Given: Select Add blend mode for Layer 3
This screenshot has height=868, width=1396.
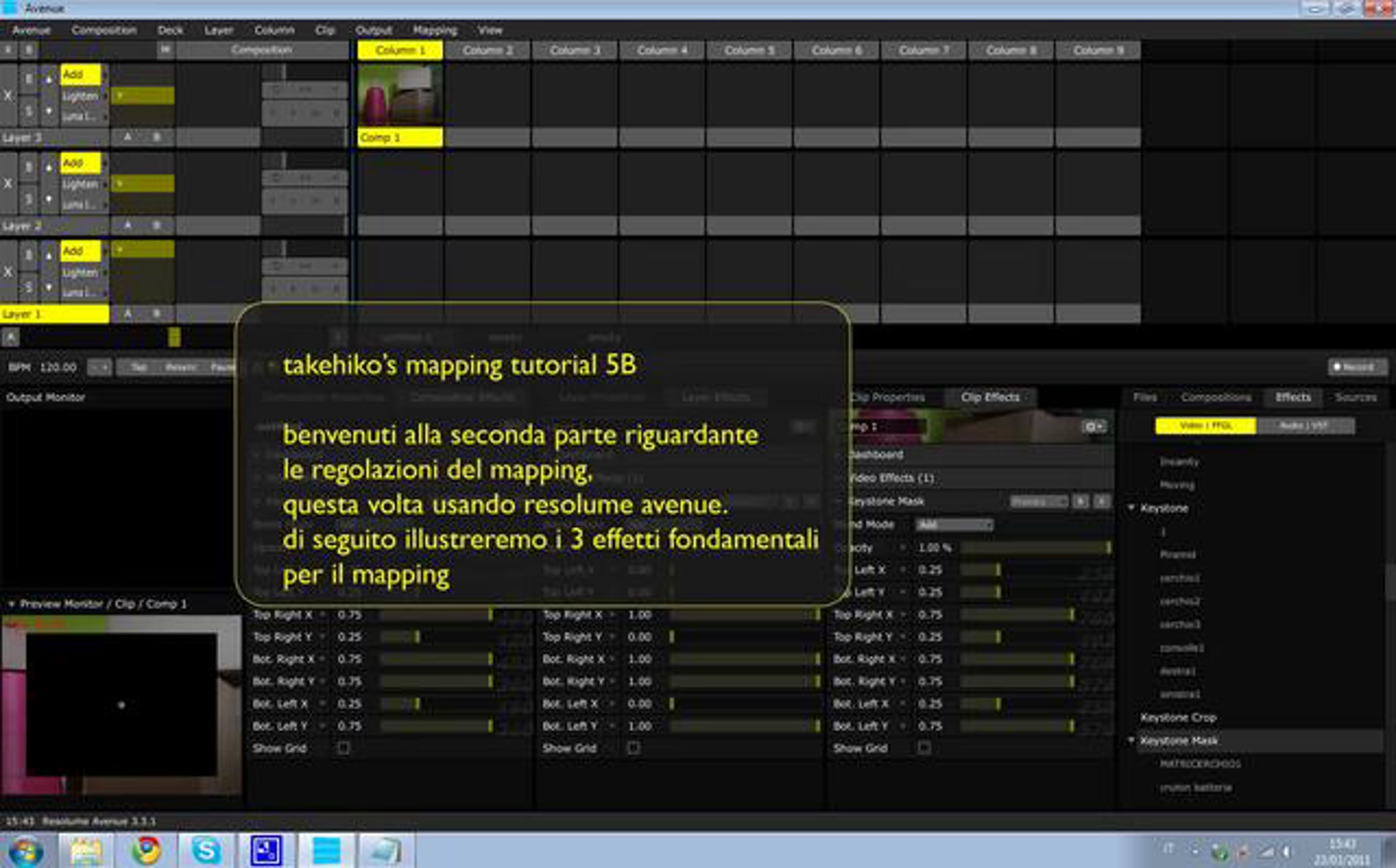Looking at the screenshot, I should coord(80,74).
